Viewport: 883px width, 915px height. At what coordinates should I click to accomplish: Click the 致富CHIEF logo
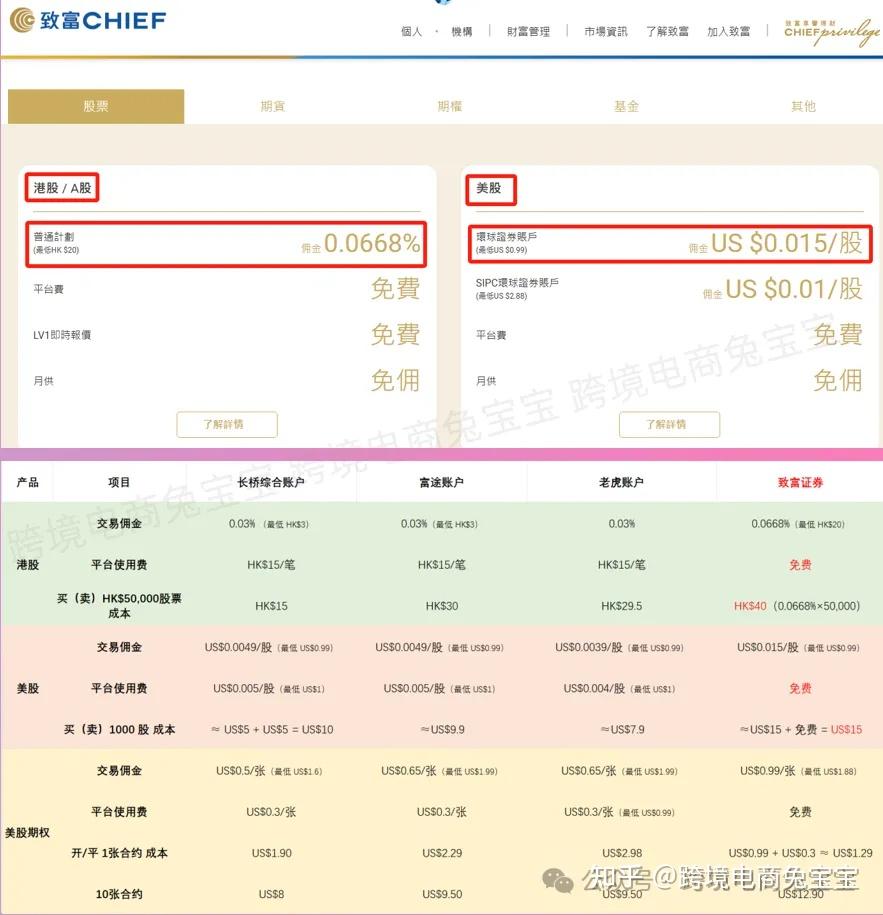[x=87, y=19]
